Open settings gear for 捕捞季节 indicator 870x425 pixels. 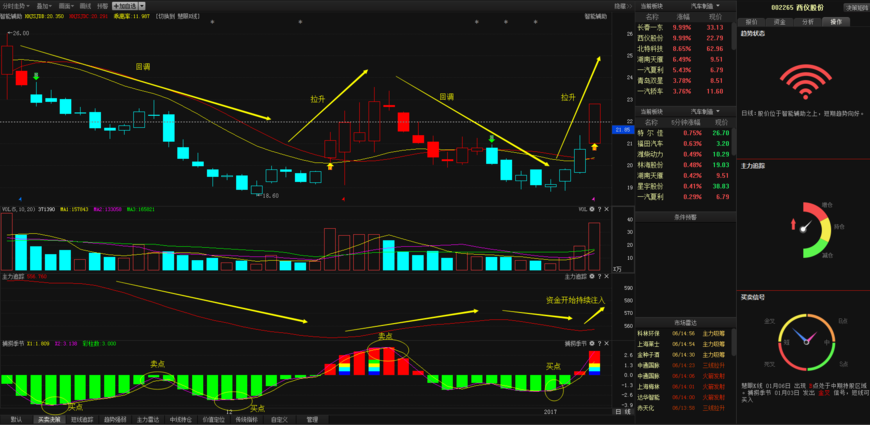tap(591, 343)
